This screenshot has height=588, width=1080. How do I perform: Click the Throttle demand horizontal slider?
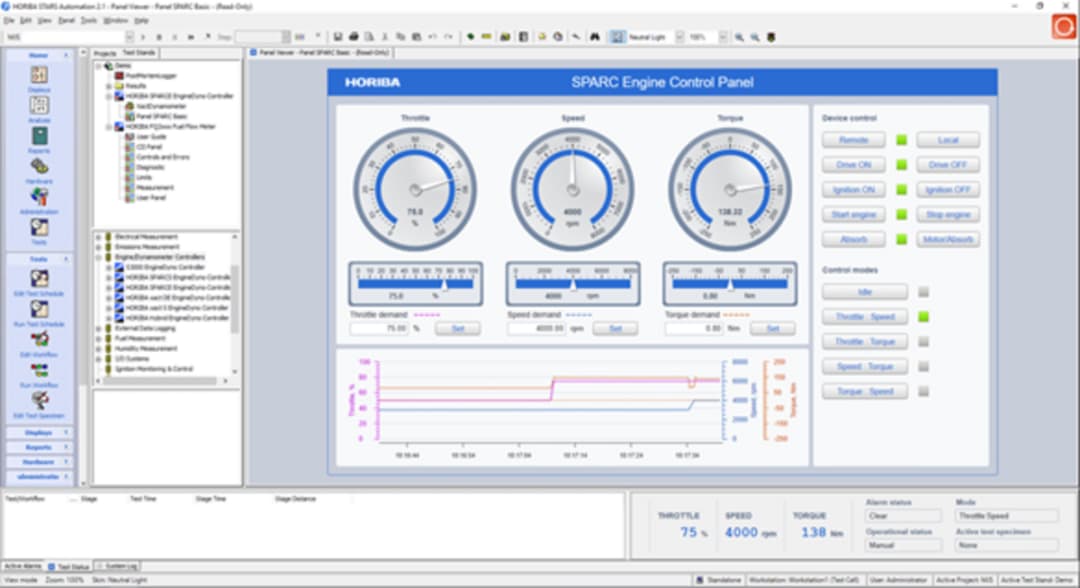415,284
